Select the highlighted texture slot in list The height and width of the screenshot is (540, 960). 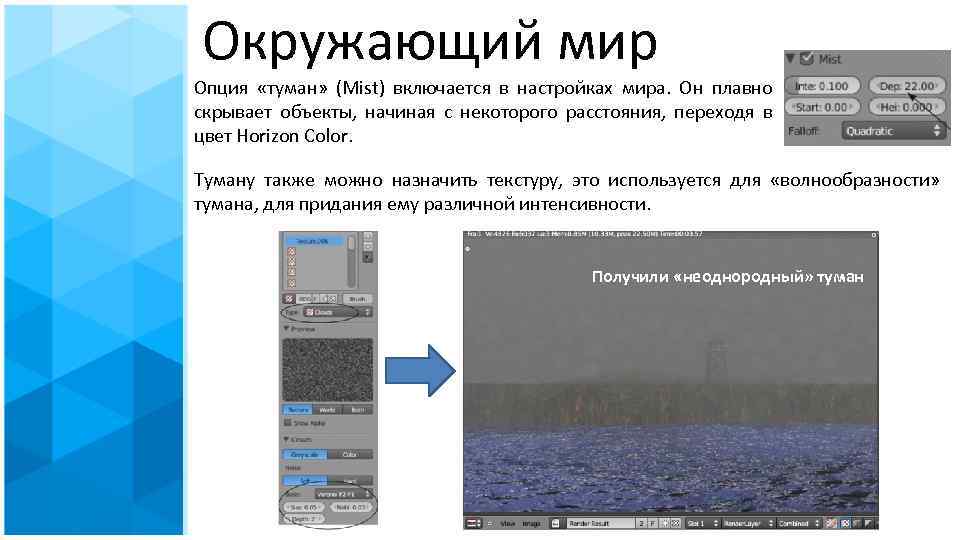click(x=314, y=241)
